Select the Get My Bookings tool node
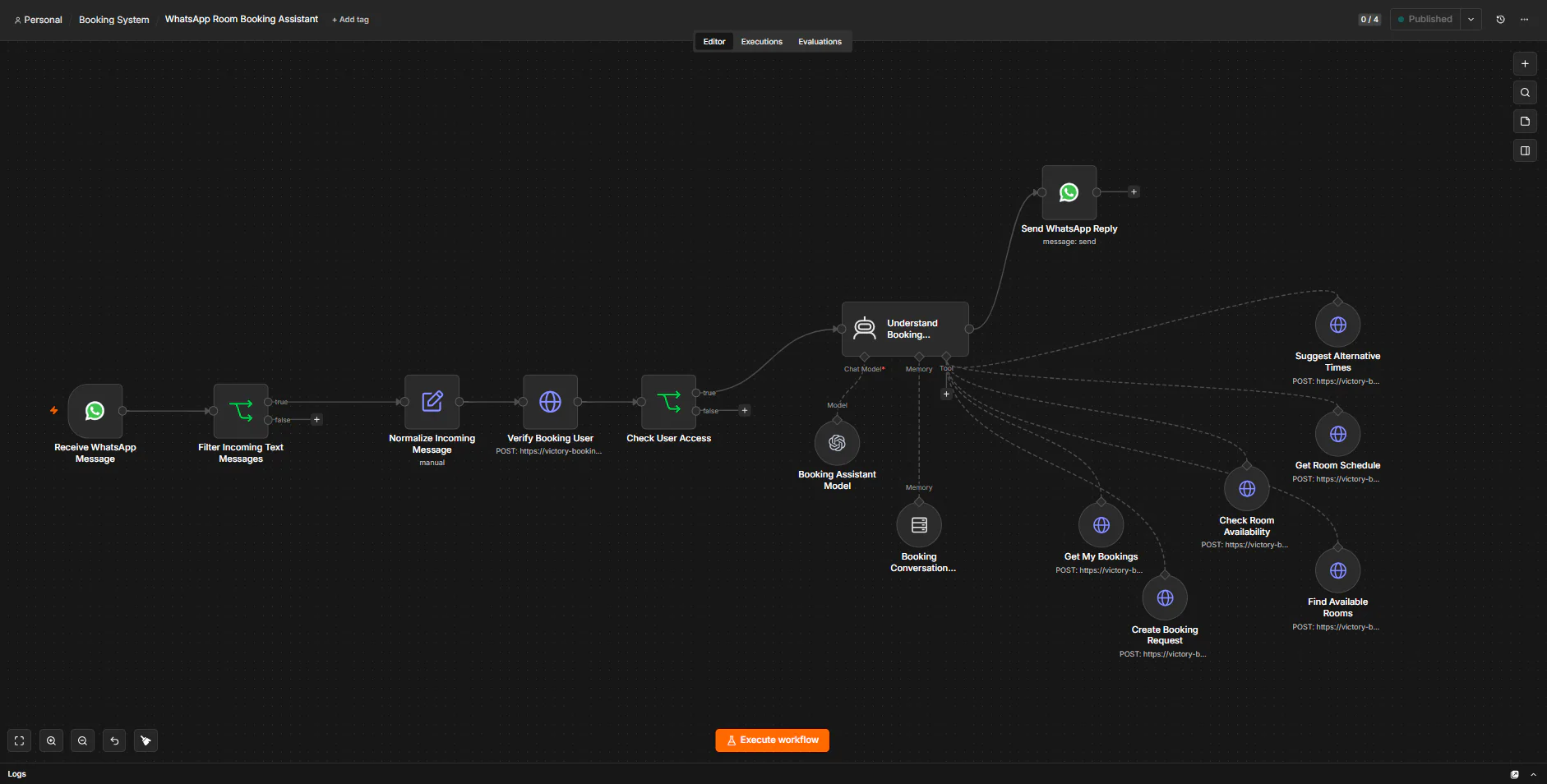 click(x=1101, y=525)
